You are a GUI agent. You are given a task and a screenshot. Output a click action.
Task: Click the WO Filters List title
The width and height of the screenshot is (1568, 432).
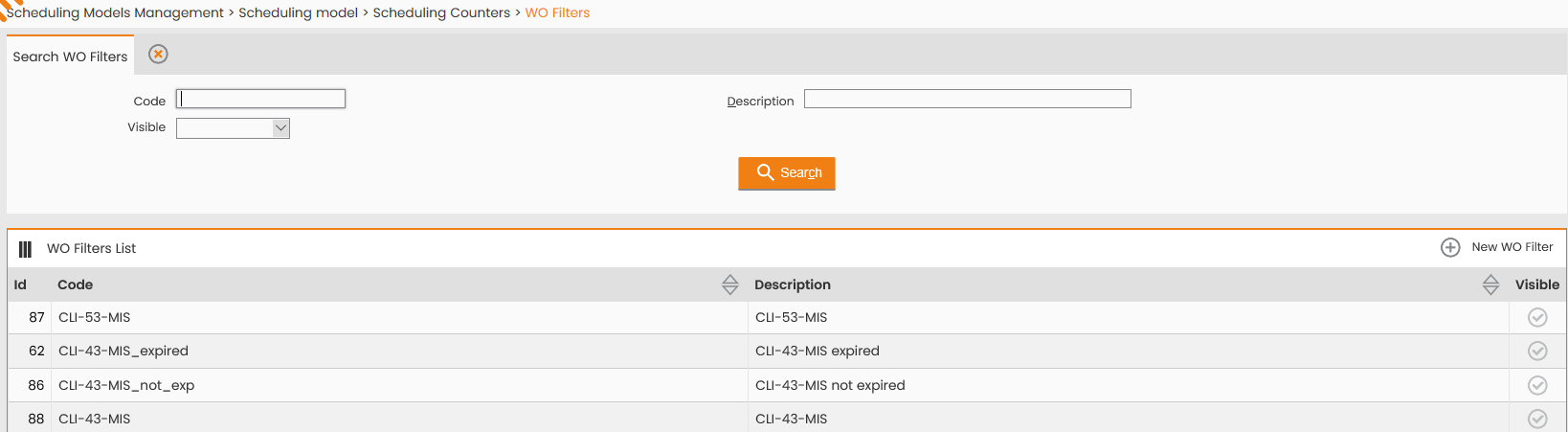point(92,248)
